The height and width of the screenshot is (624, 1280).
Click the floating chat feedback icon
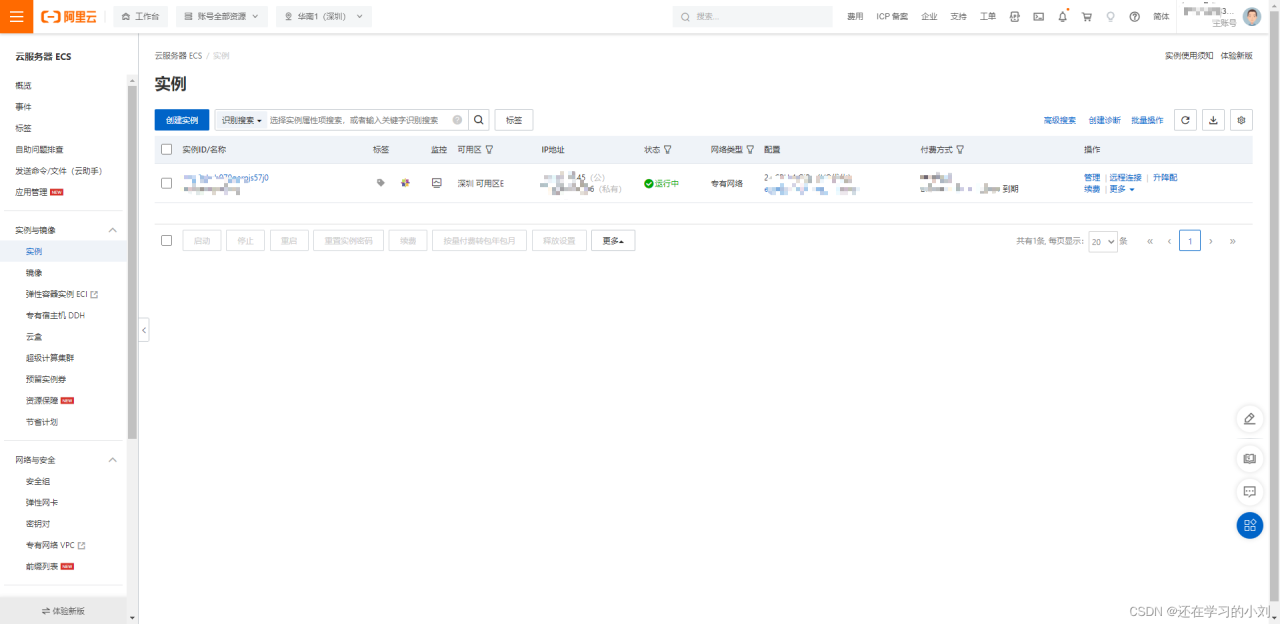click(x=1249, y=491)
